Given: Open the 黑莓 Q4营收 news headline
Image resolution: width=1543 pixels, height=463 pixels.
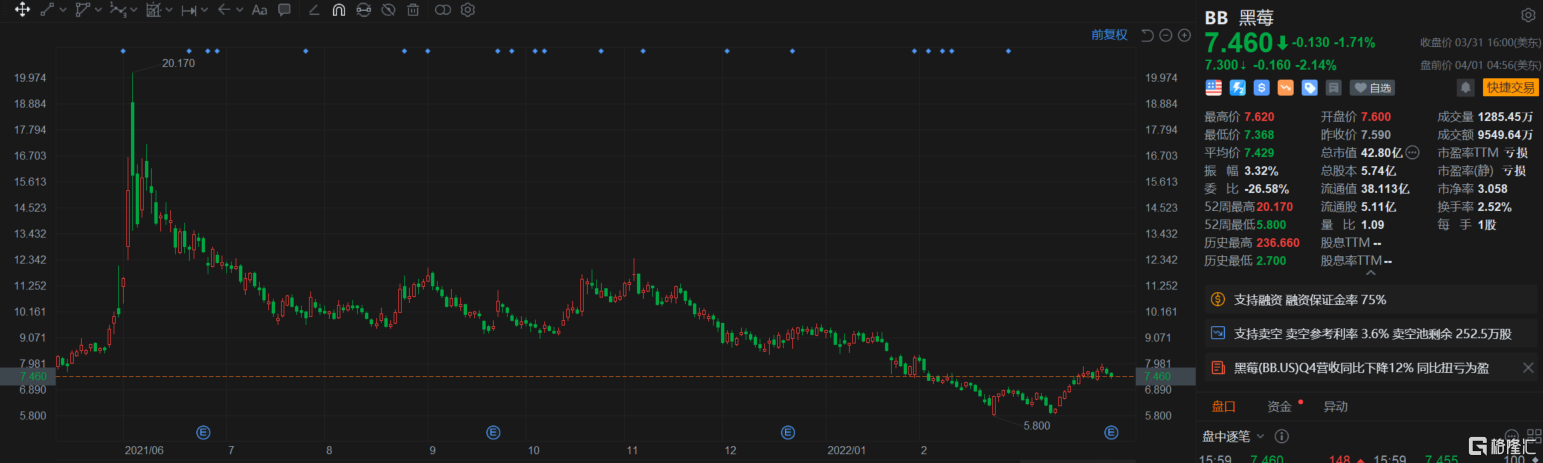Looking at the screenshot, I should (x=1361, y=368).
